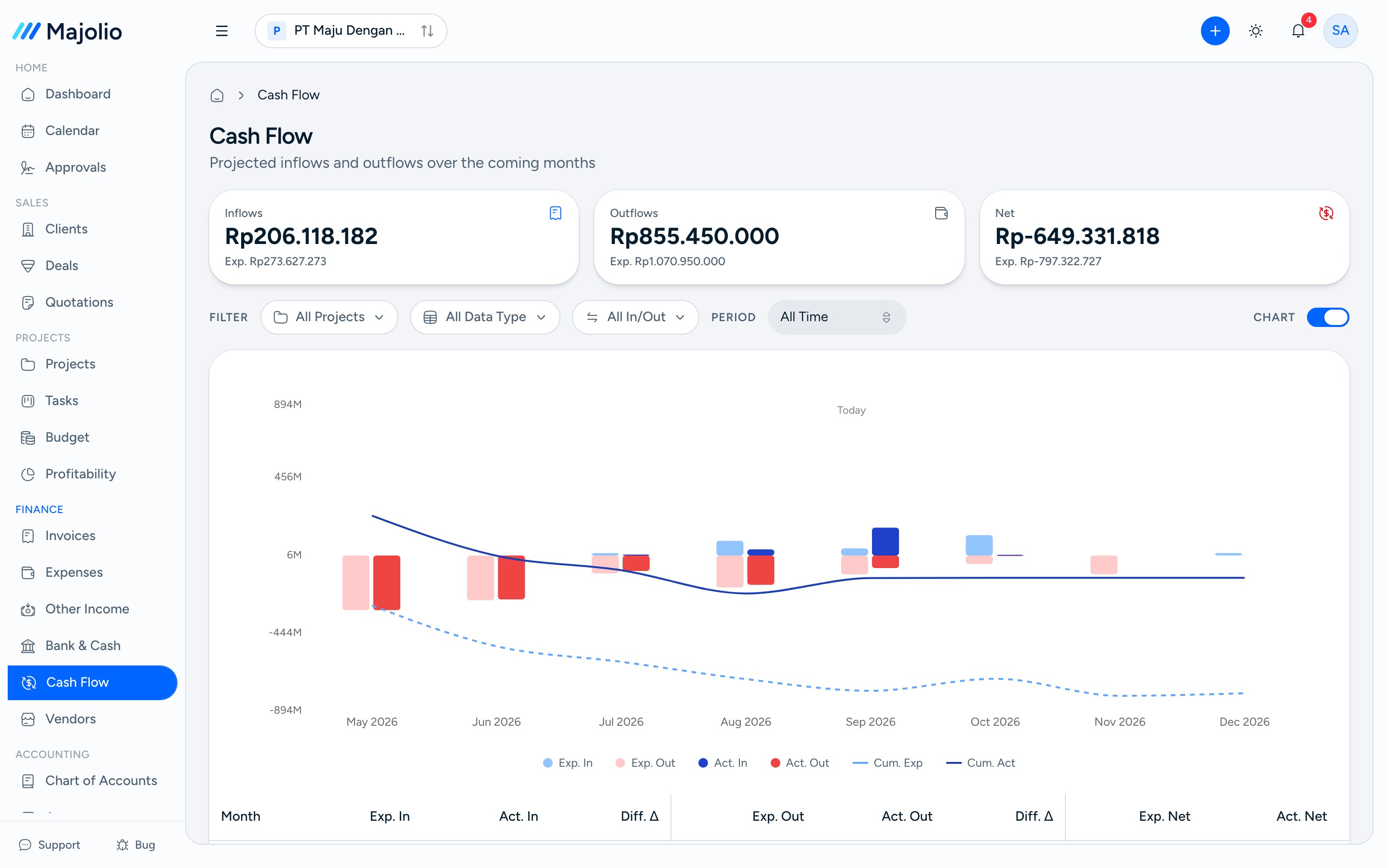Screen dimensions: 1389x868
Task: Open the SA user avatar
Action: click(1340, 30)
